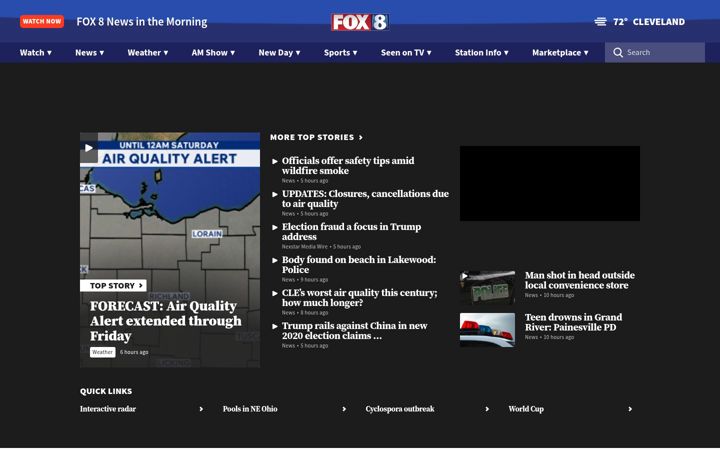Click the FOX 8 logo
Viewport: 720px width, 450px height.
(360, 22)
